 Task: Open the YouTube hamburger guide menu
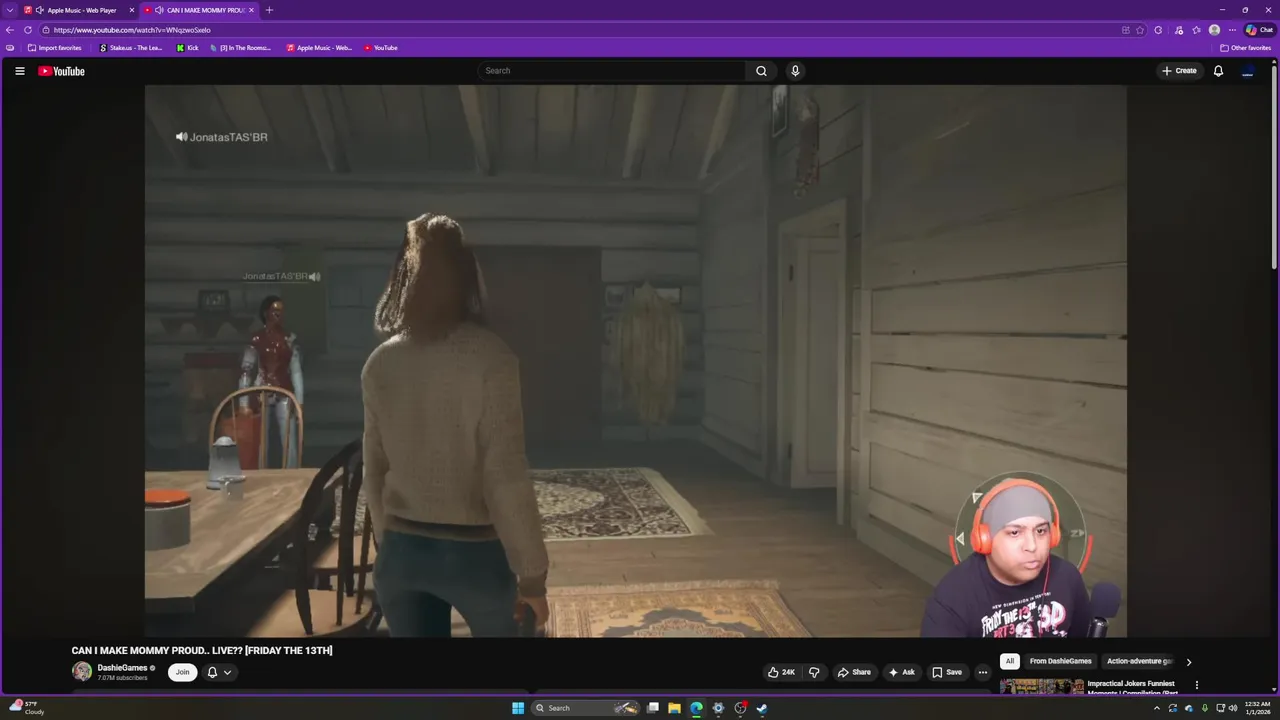(x=19, y=71)
